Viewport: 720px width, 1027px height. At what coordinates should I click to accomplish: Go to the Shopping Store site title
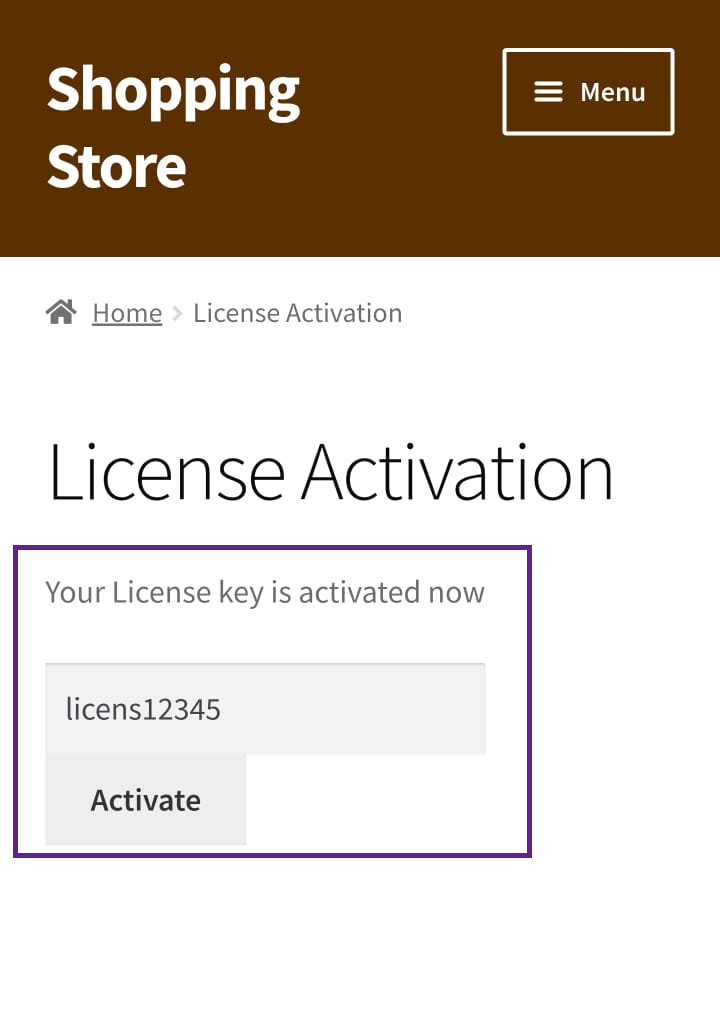pos(173,127)
